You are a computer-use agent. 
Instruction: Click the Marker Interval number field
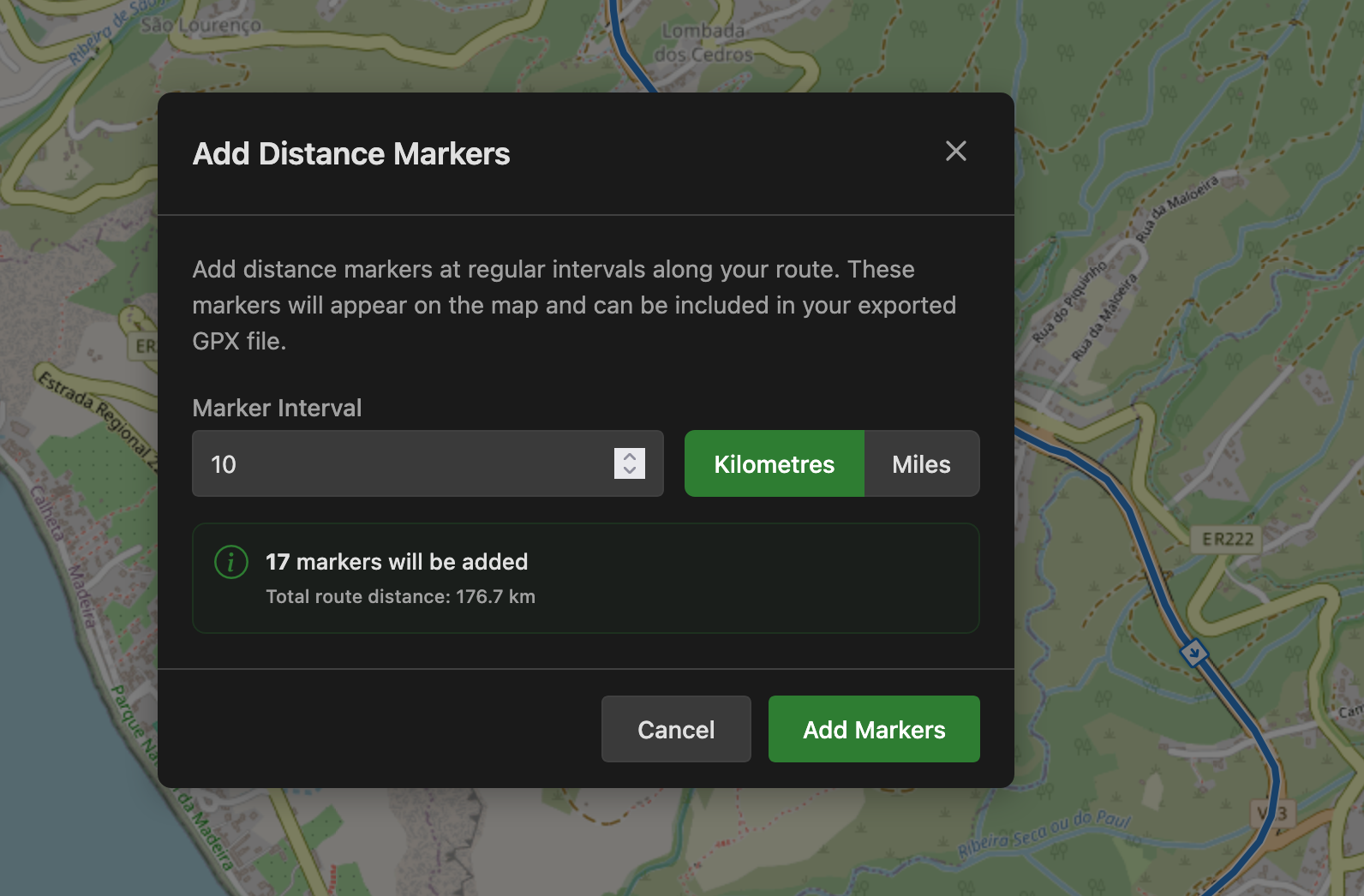(428, 463)
